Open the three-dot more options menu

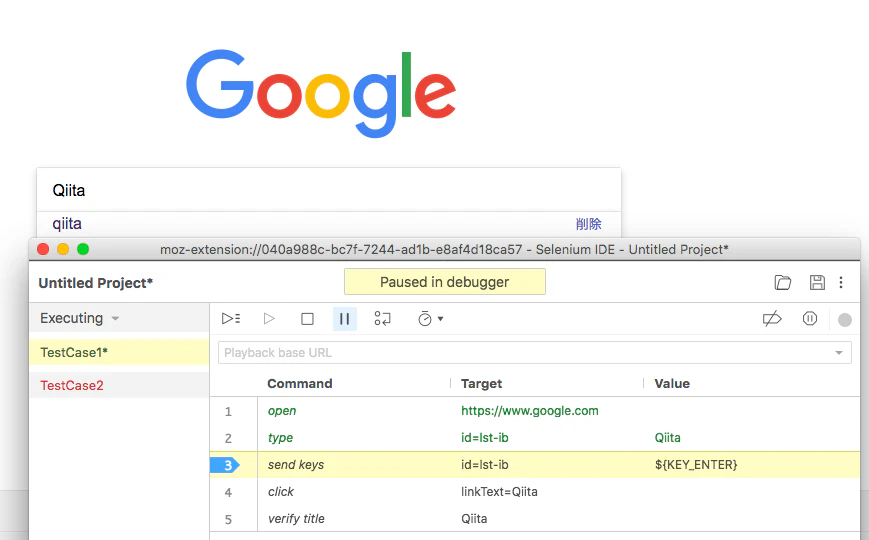pos(841,282)
